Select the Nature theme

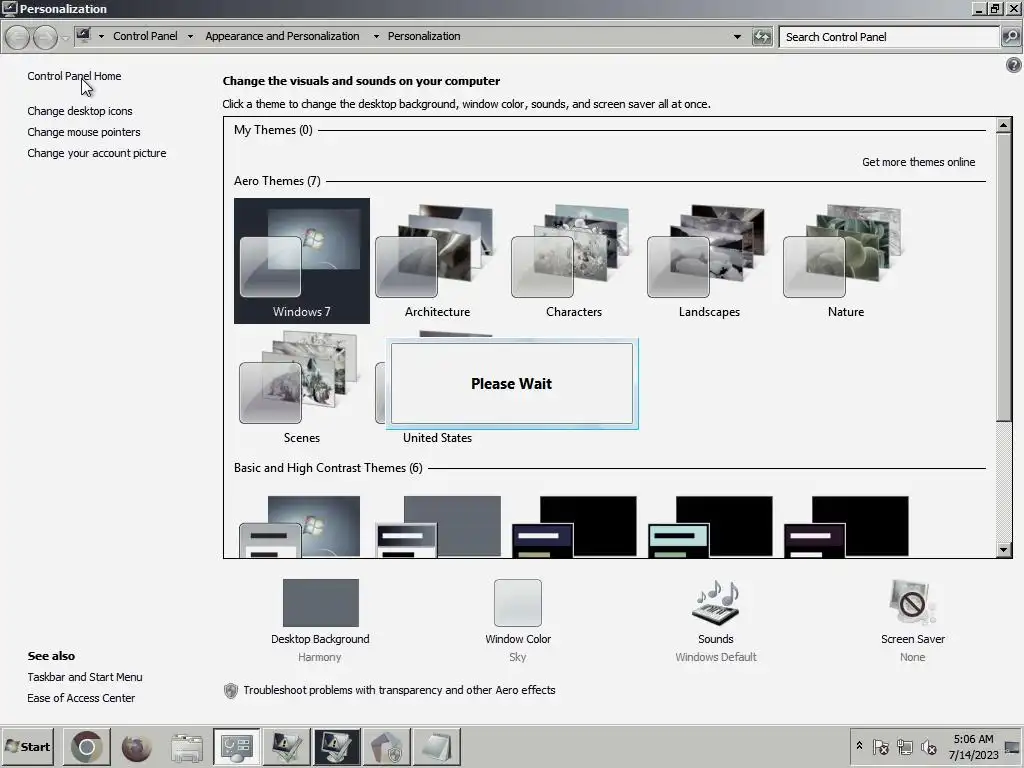click(x=846, y=261)
